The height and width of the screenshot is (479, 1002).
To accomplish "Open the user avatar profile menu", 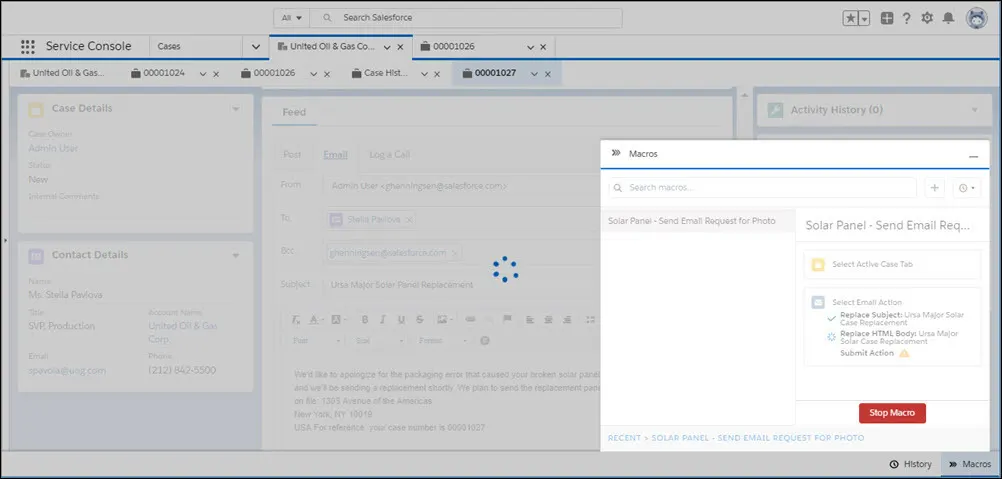I will pyautogui.click(x=976, y=19).
